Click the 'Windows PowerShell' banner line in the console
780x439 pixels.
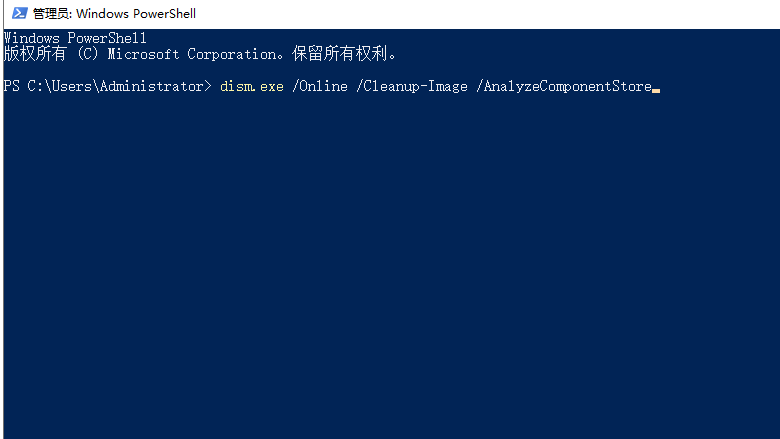[x=75, y=38]
